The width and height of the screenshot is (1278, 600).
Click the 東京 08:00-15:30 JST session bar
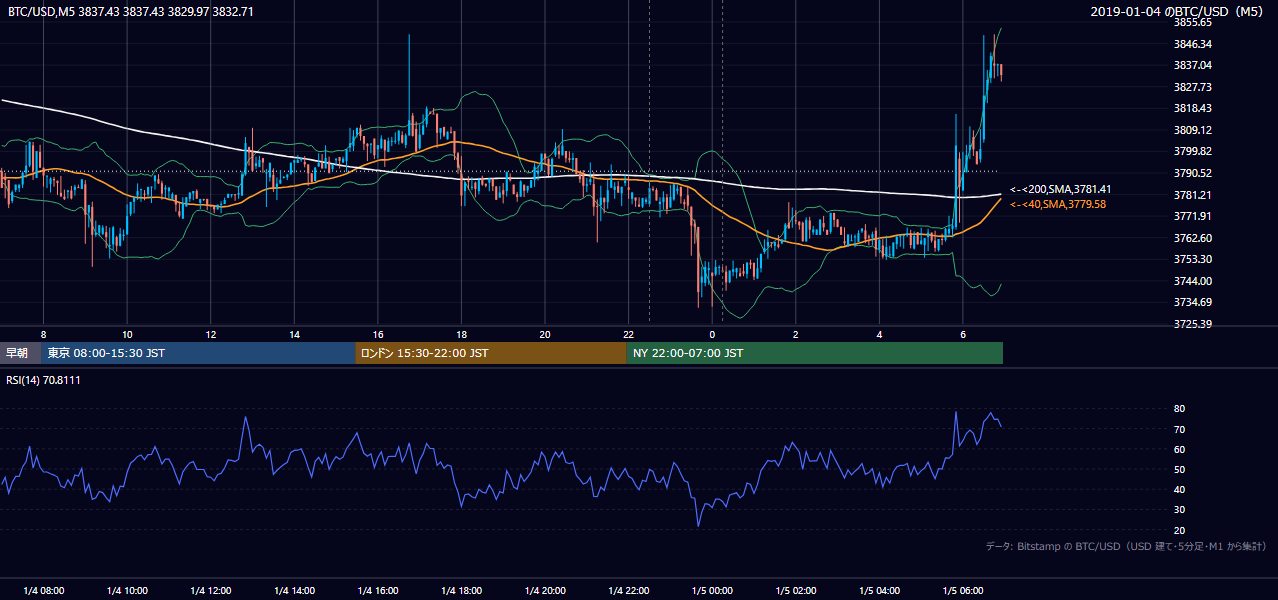pos(198,353)
